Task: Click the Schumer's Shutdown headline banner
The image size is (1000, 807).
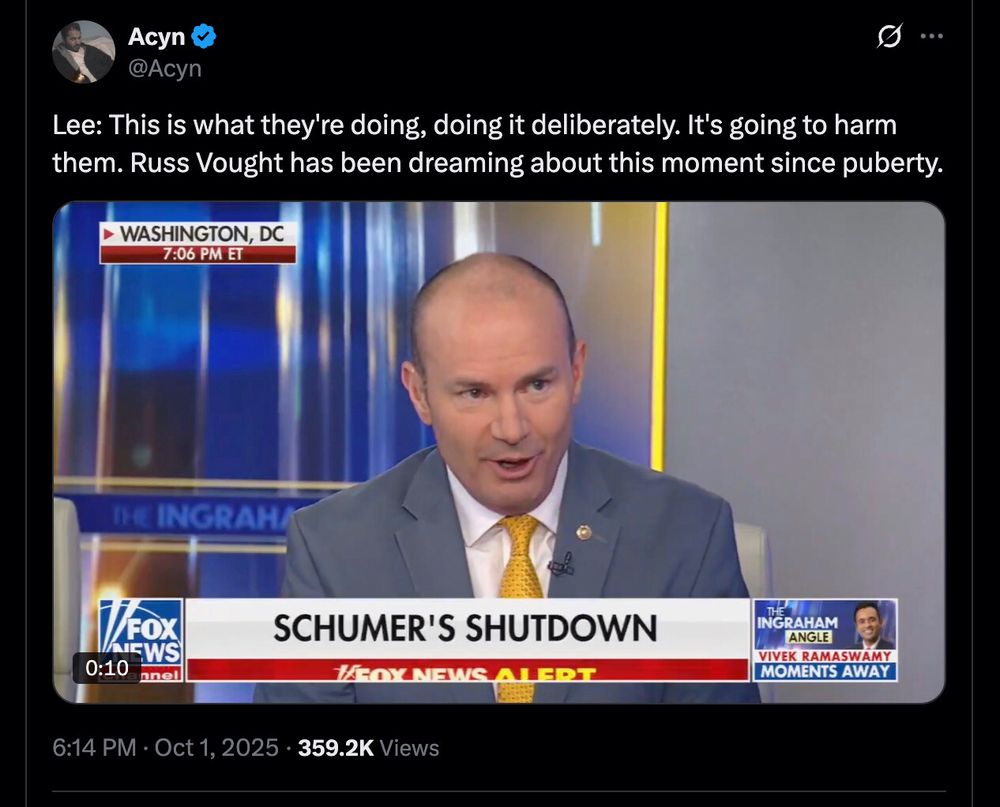Action: click(x=466, y=628)
